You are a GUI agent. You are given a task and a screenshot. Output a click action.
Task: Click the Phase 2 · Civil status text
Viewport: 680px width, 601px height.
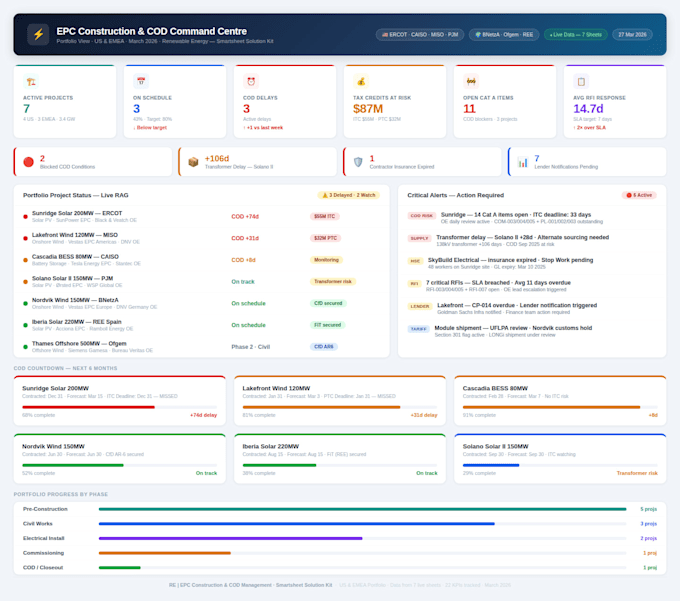(251, 346)
